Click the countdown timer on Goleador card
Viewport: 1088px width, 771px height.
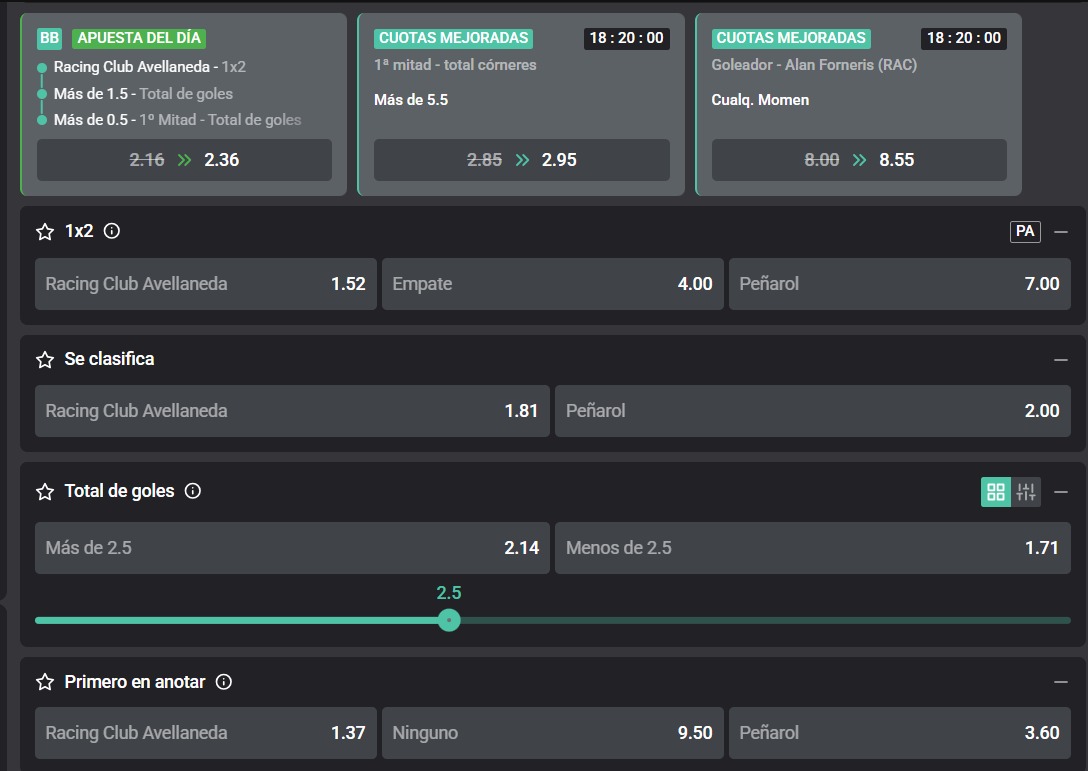point(964,38)
